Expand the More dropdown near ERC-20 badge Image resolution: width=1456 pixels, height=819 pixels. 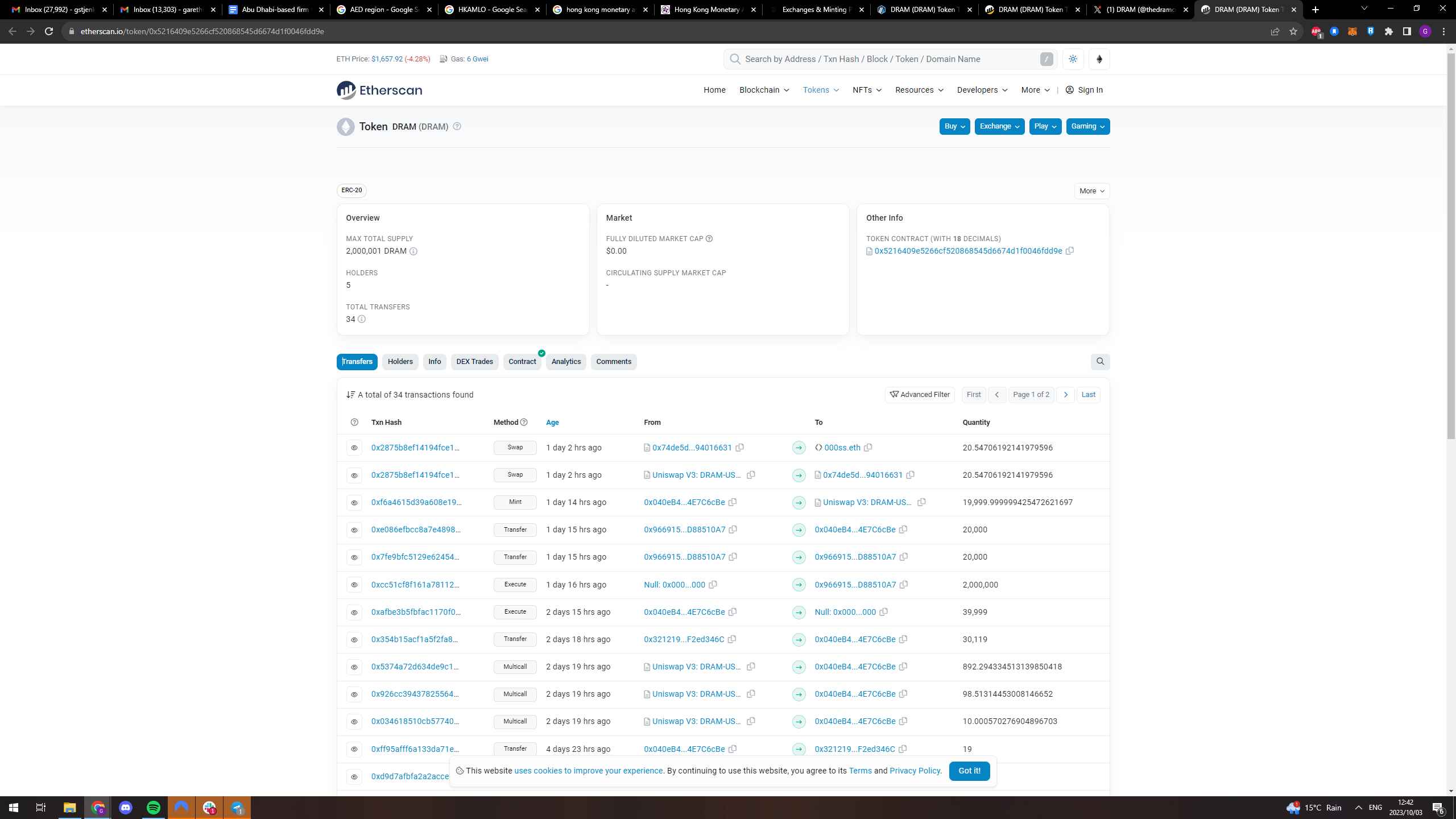[x=1091, y=191]
